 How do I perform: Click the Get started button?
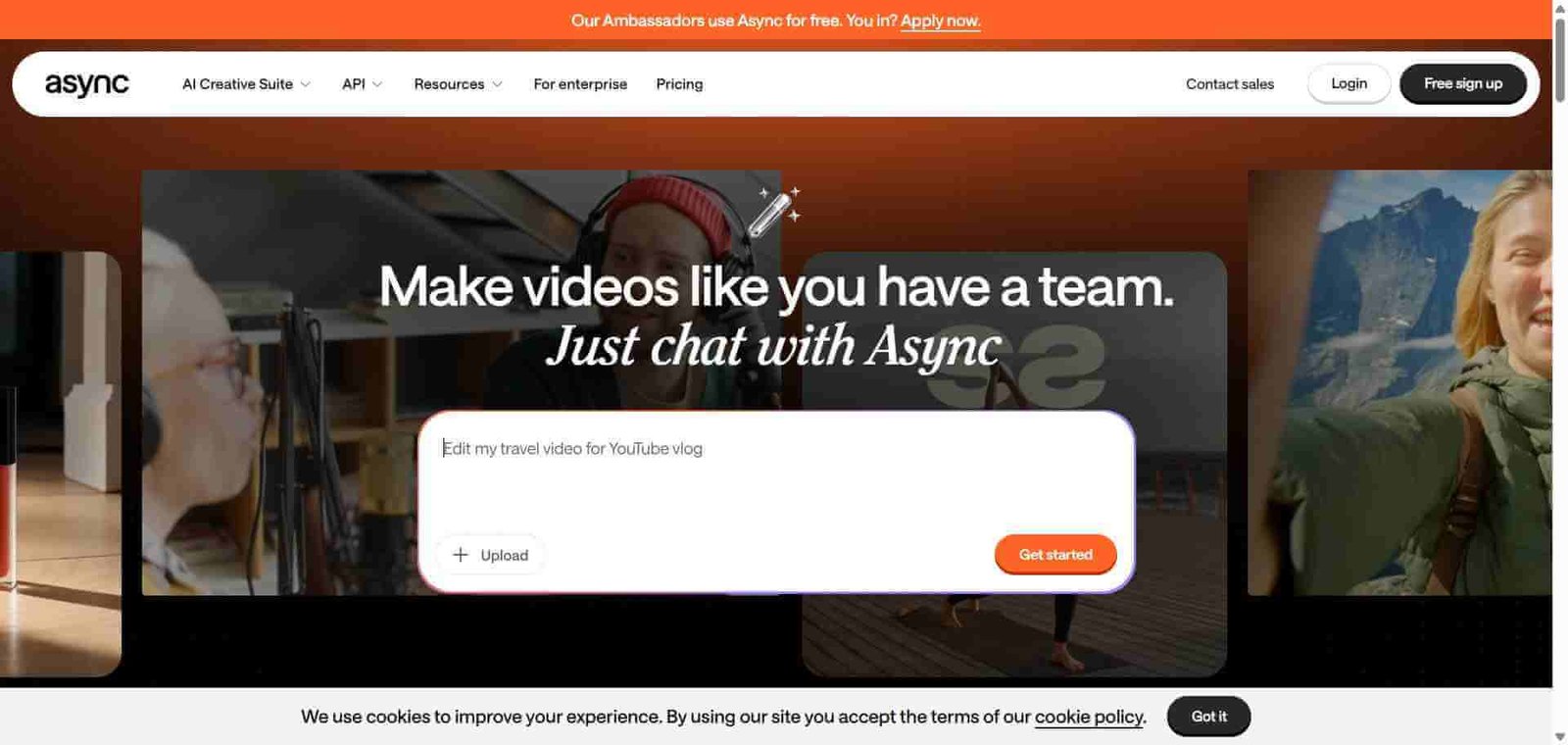pos(1055,555)
